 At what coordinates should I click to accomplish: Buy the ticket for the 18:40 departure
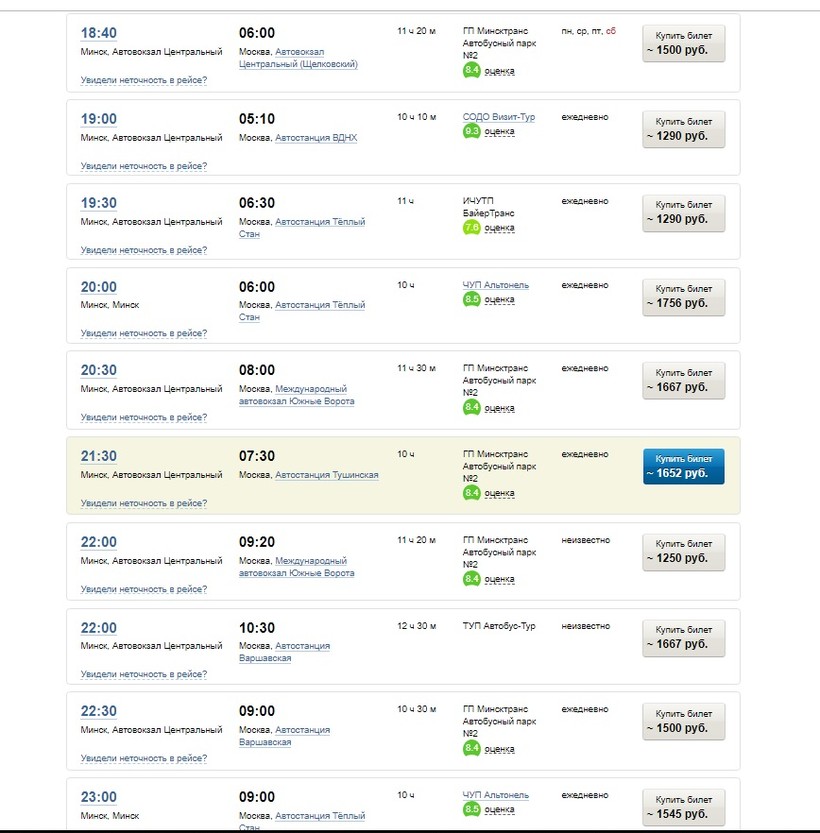[683, 44]
